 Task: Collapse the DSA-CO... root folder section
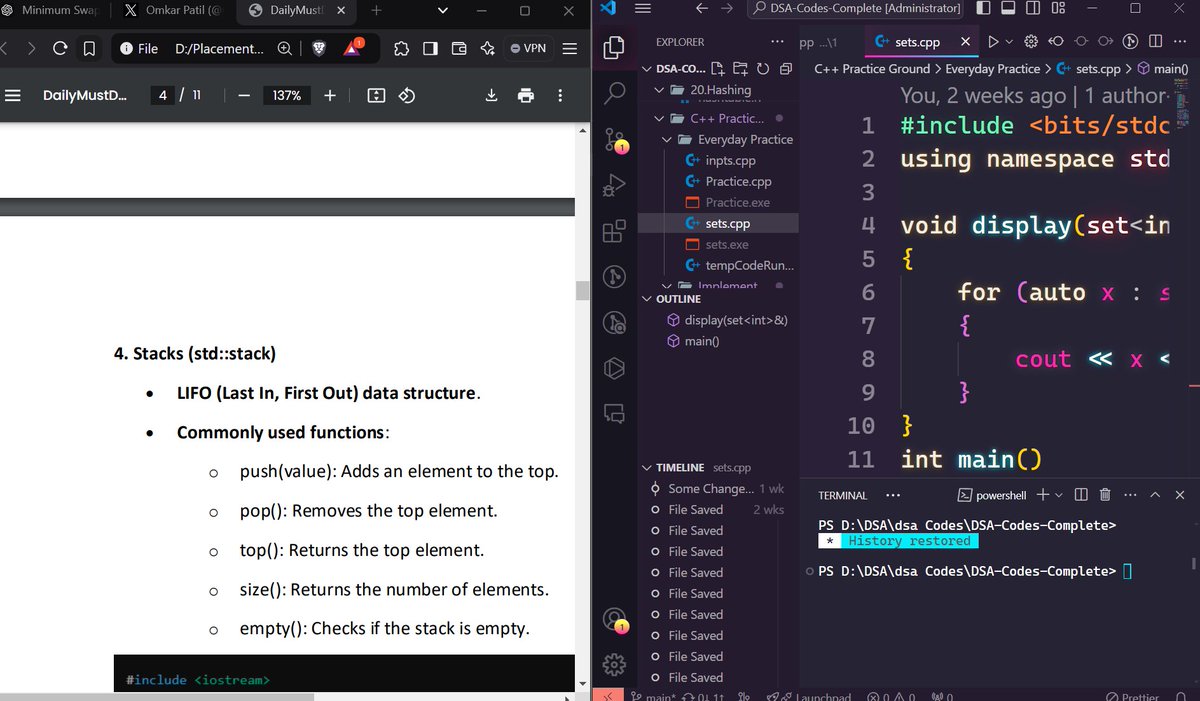pos(647,69)
